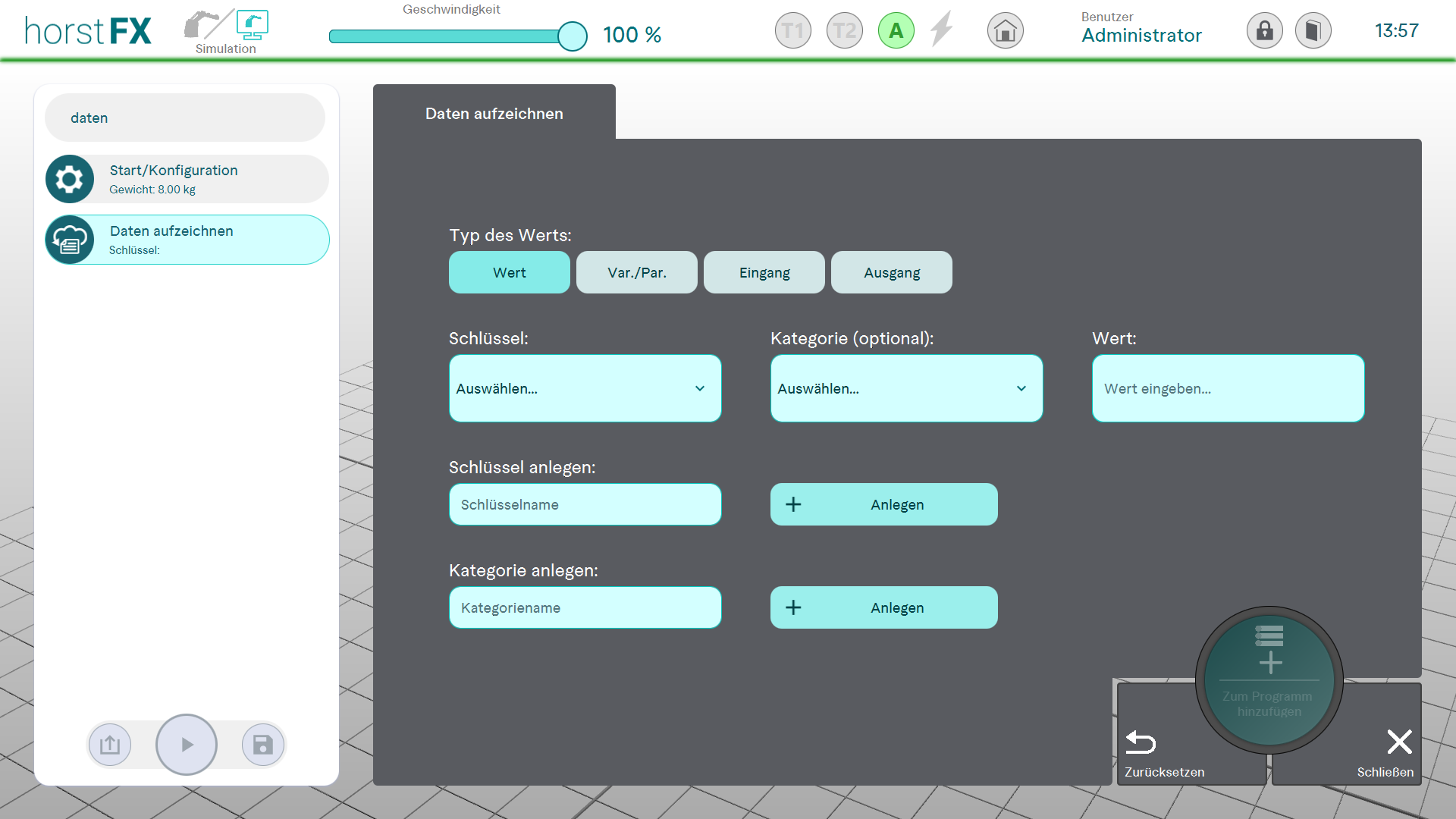
Task: Expand the Schlüssel dropdown
Action: tap(585, 388)
